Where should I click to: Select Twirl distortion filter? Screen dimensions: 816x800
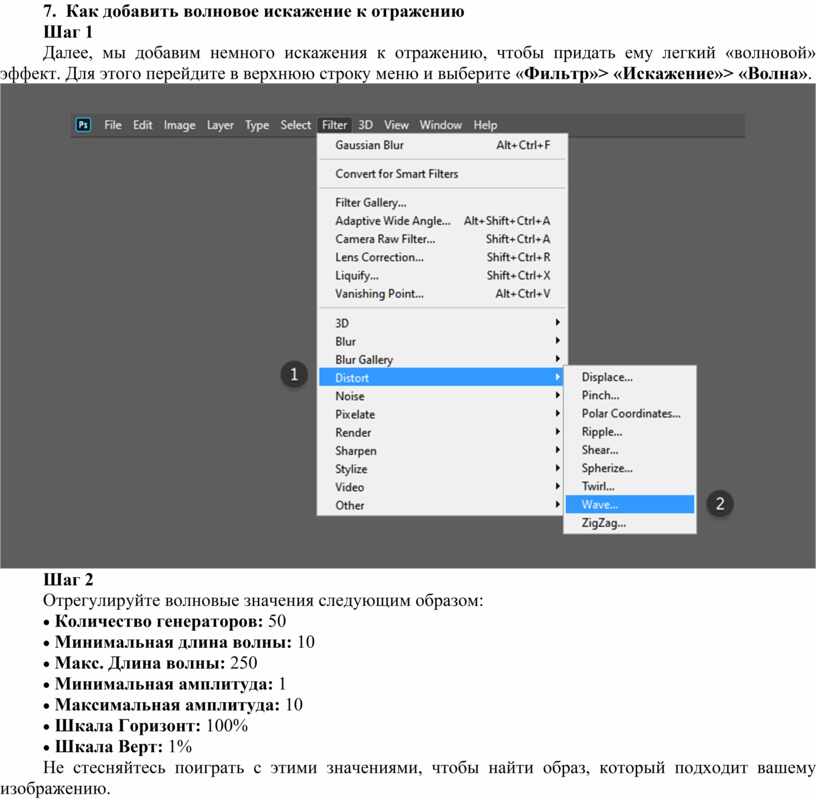point(630,486)
